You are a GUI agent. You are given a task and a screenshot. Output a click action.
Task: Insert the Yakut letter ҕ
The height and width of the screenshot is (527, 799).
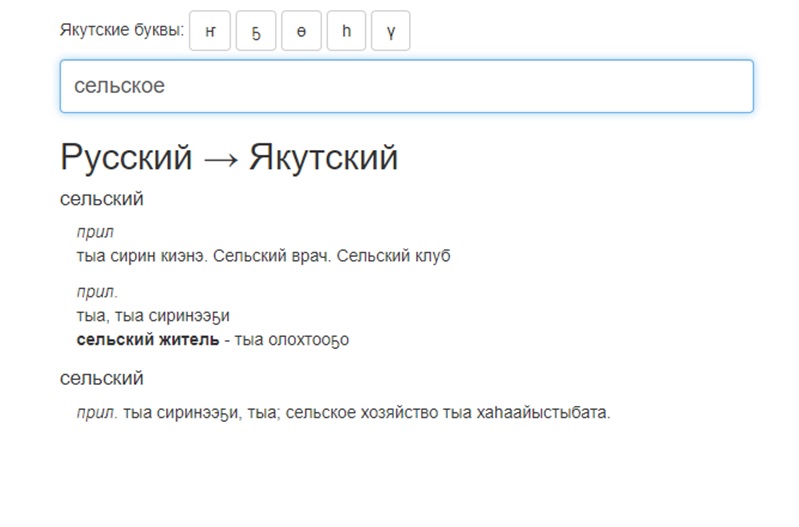256,31
